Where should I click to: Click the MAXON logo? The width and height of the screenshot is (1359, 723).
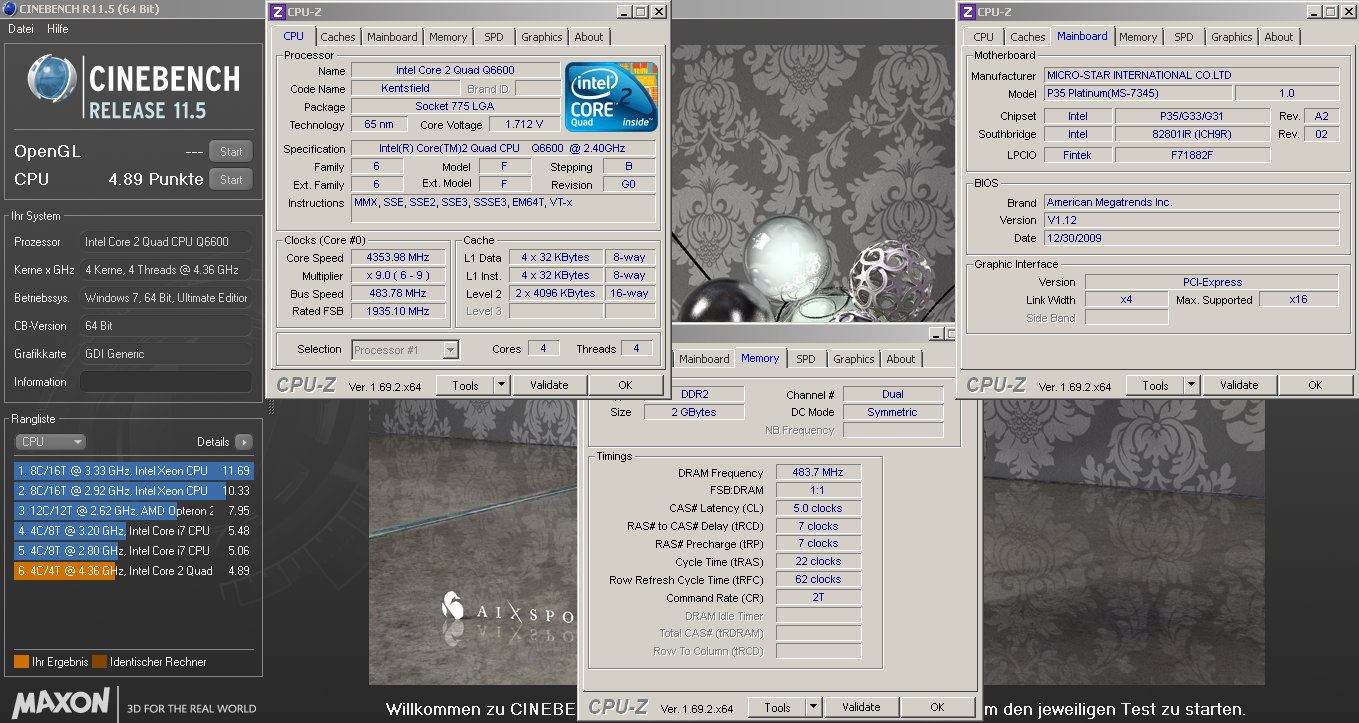coord(60,702)
